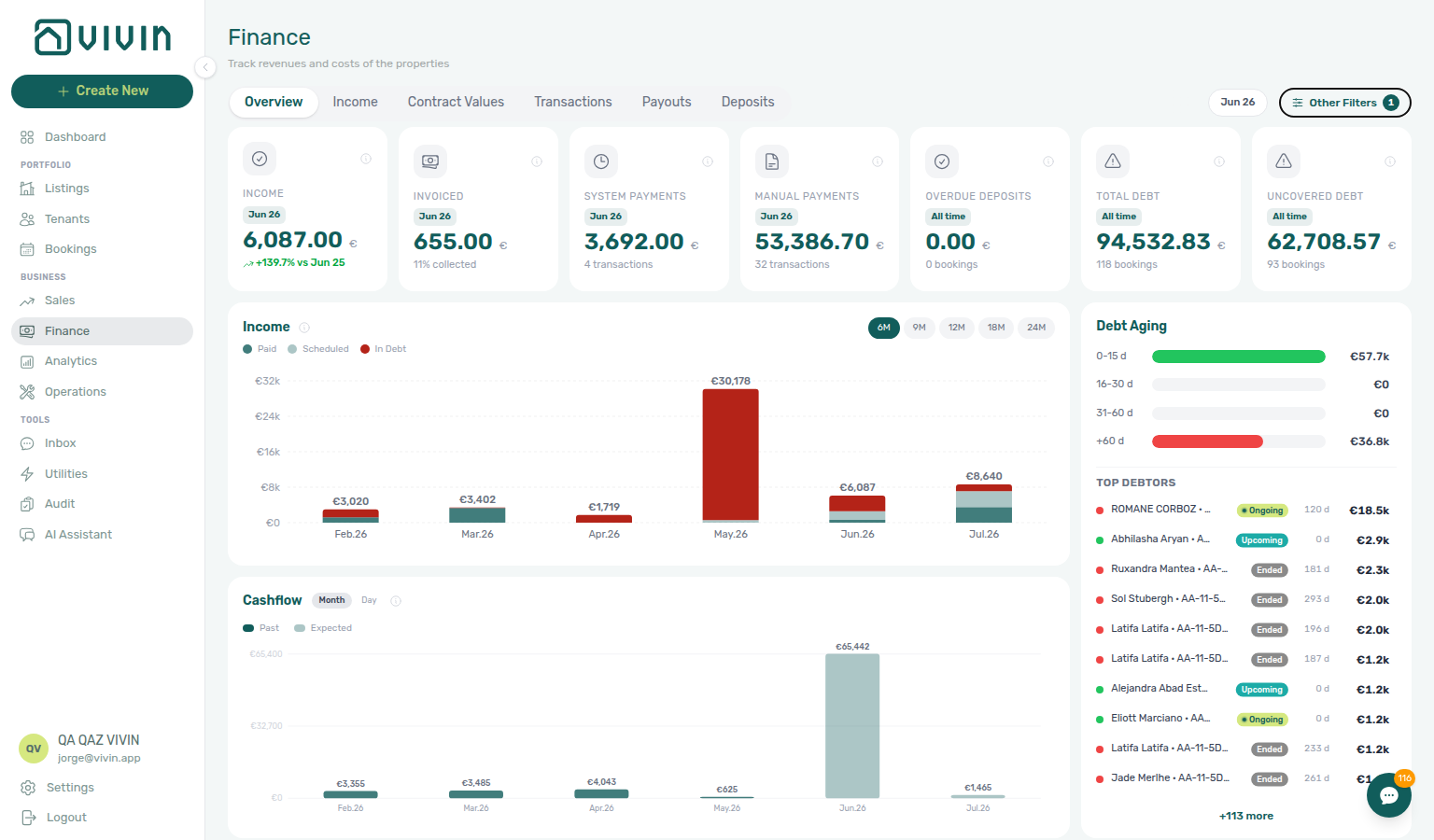
Task: Click the info icon on Uncovered Debt card
Action: (x=1390, y=161)
